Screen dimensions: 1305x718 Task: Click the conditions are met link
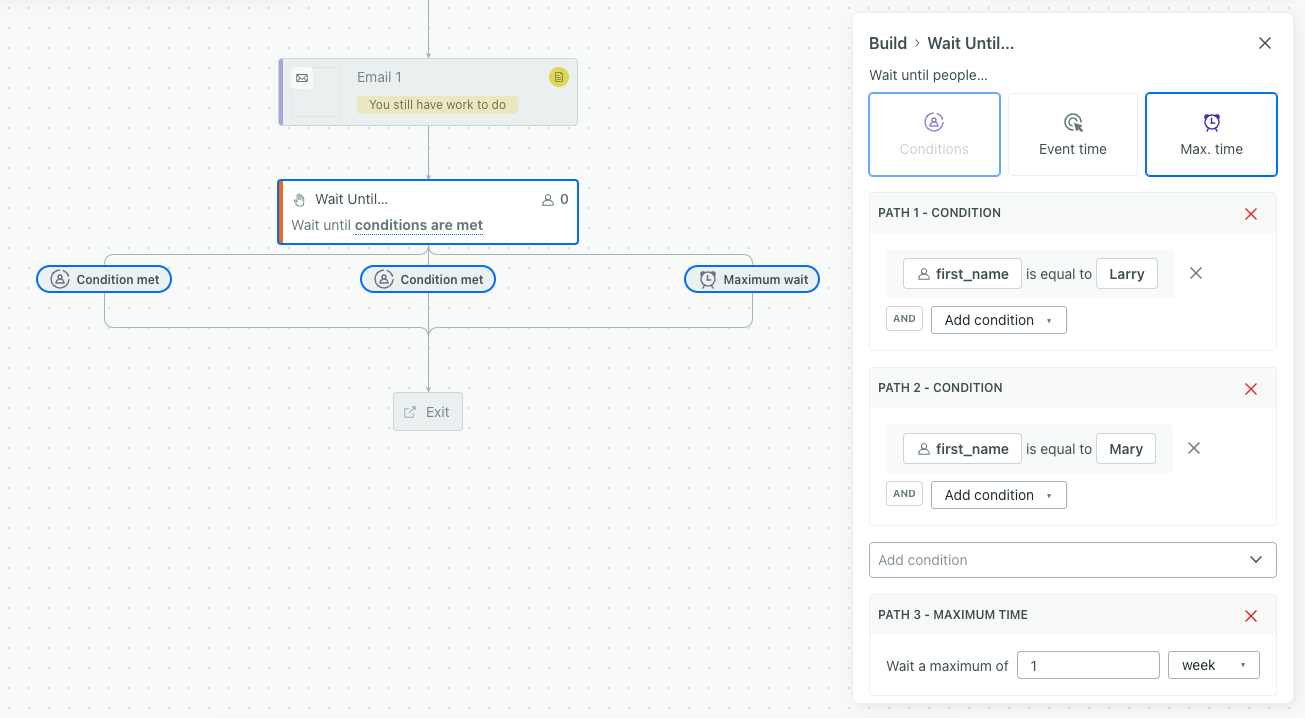tap(419, 225)
